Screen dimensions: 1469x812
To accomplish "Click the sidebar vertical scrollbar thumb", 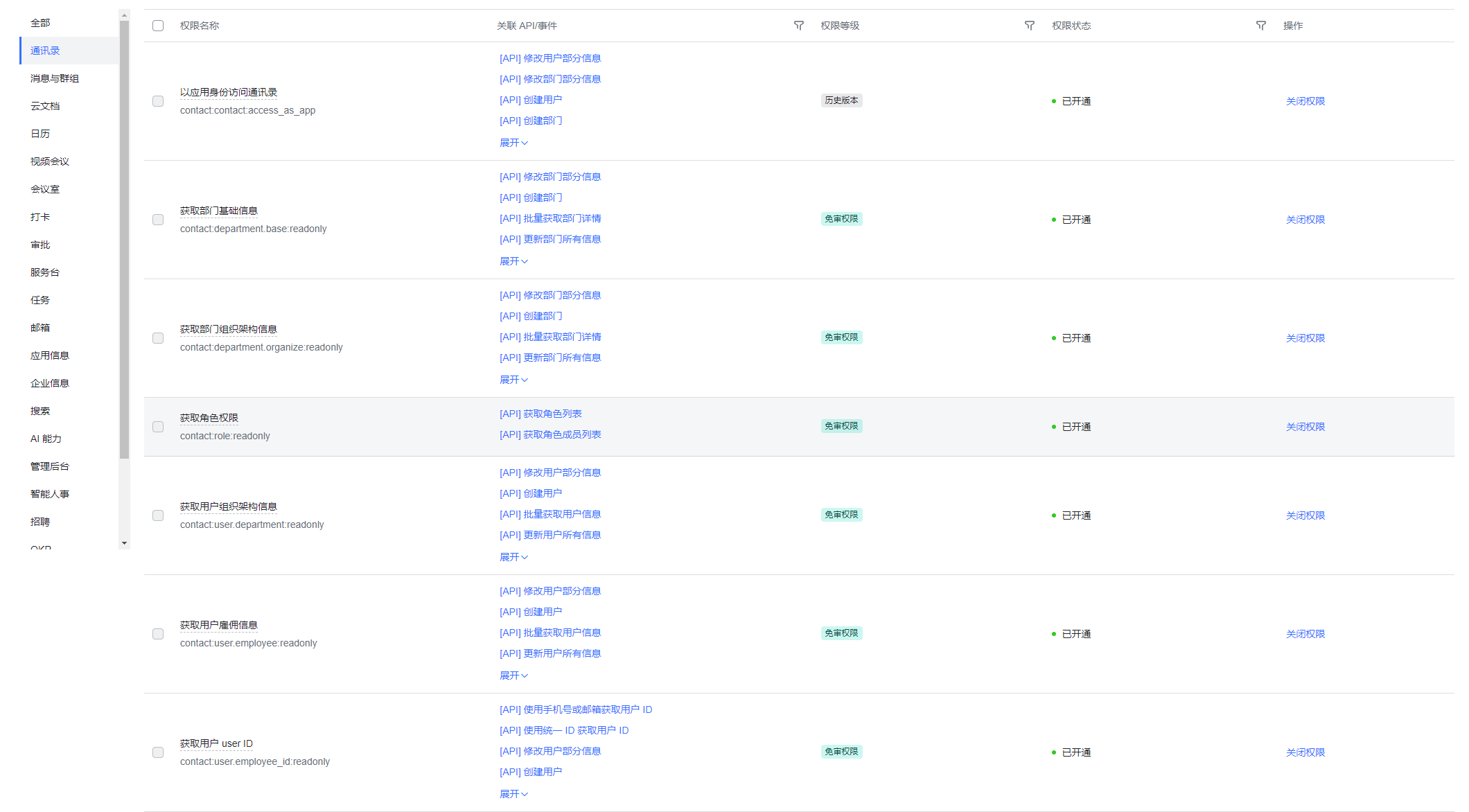I will tap(125, 239).
